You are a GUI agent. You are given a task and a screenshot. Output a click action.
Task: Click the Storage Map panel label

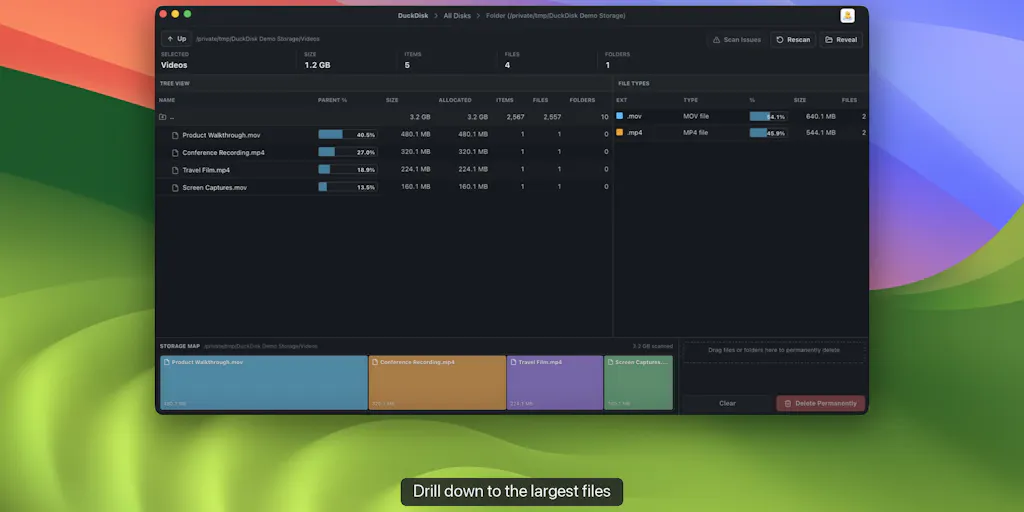point(180,347)
